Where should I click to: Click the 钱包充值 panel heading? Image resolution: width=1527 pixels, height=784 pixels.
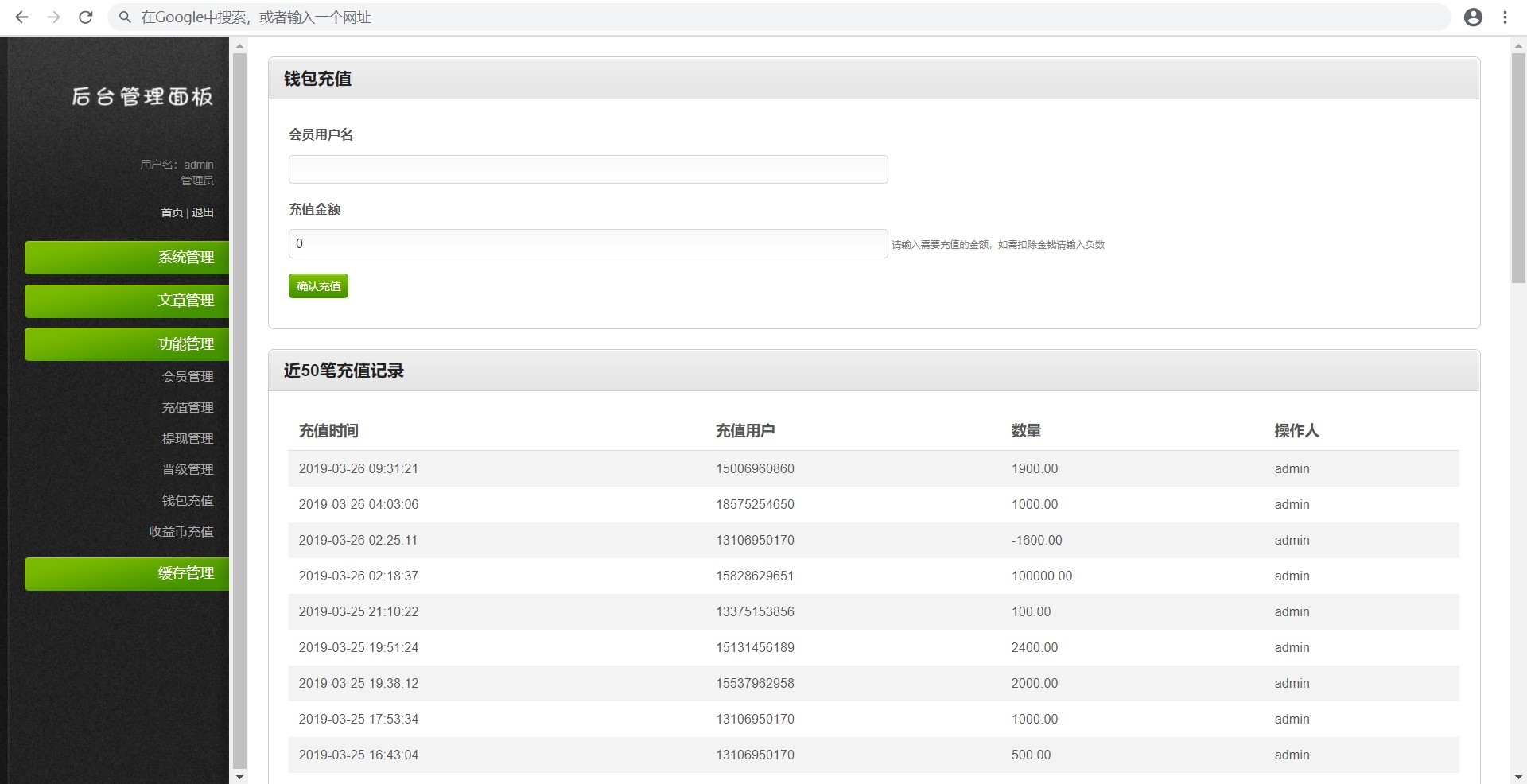pos(317,79)
